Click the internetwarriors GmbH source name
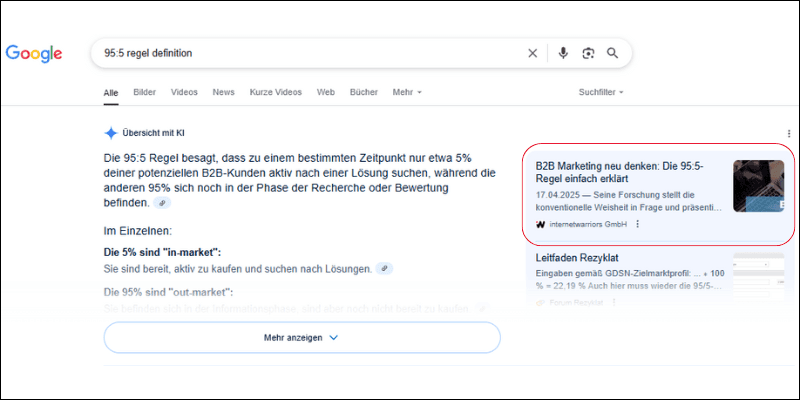Viewport: 800px width, 400px height. point(588,224)
